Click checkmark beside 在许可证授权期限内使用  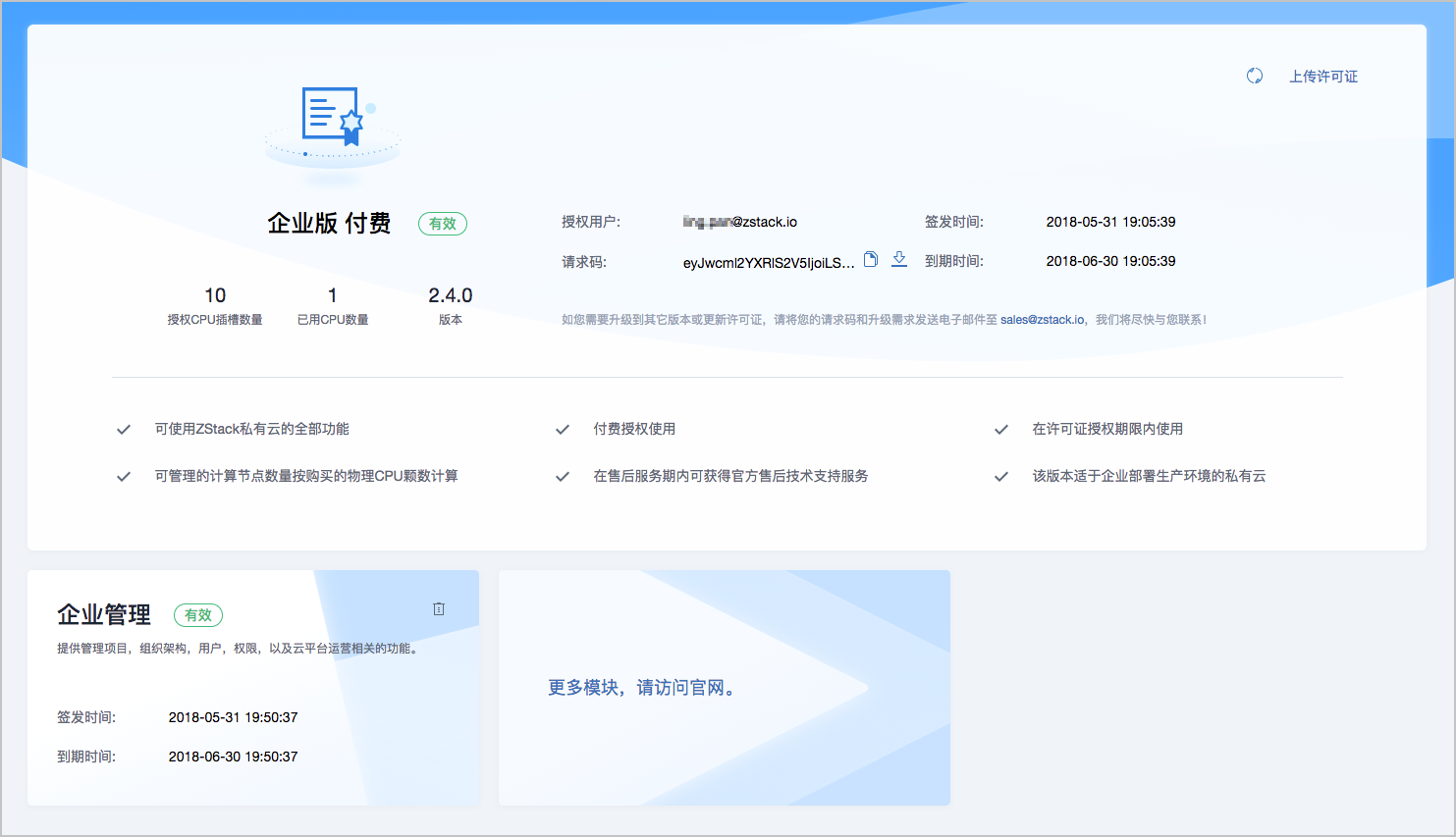click(1001, 430)
